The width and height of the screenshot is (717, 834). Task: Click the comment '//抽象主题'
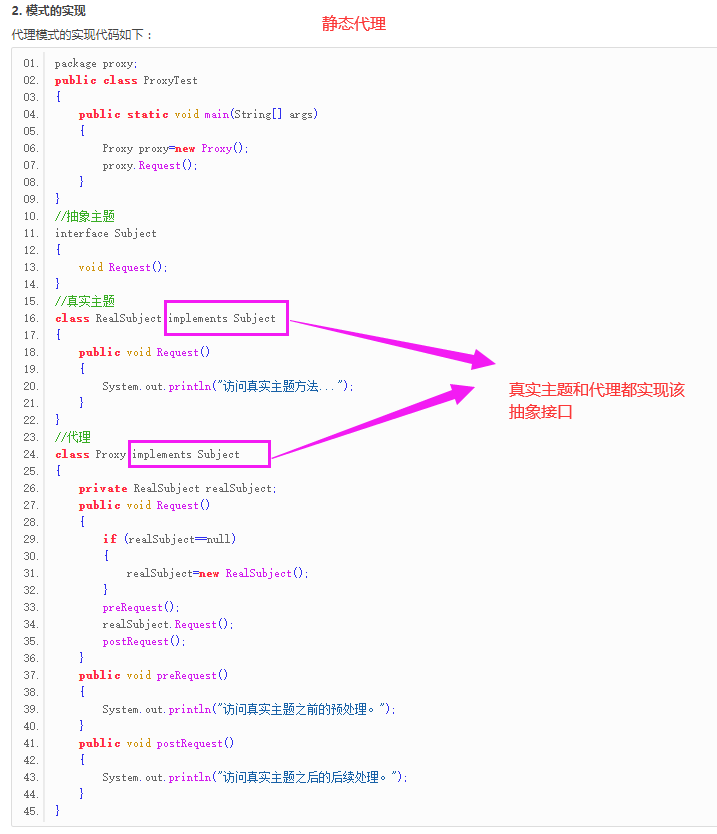pos(85,216)
